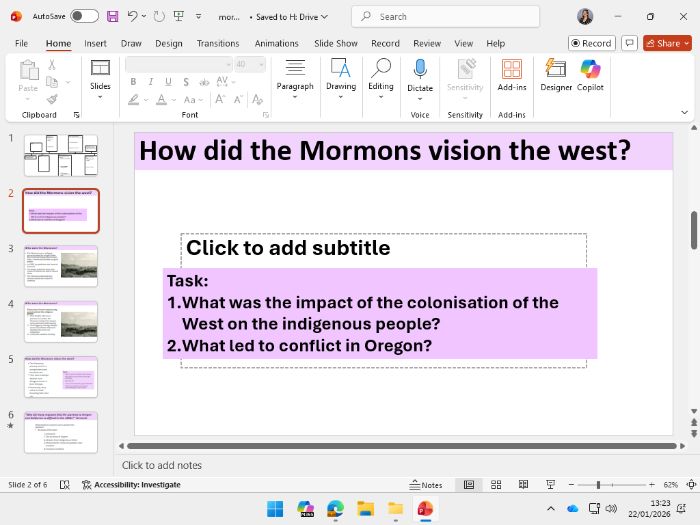700x525 pixels.
Task: Toggle Notes pane in status bar
Action: tap(426, 485)
